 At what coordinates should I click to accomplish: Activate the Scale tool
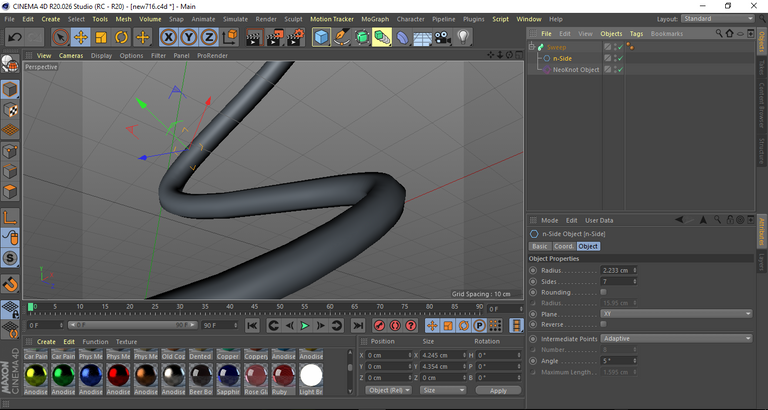101,37
